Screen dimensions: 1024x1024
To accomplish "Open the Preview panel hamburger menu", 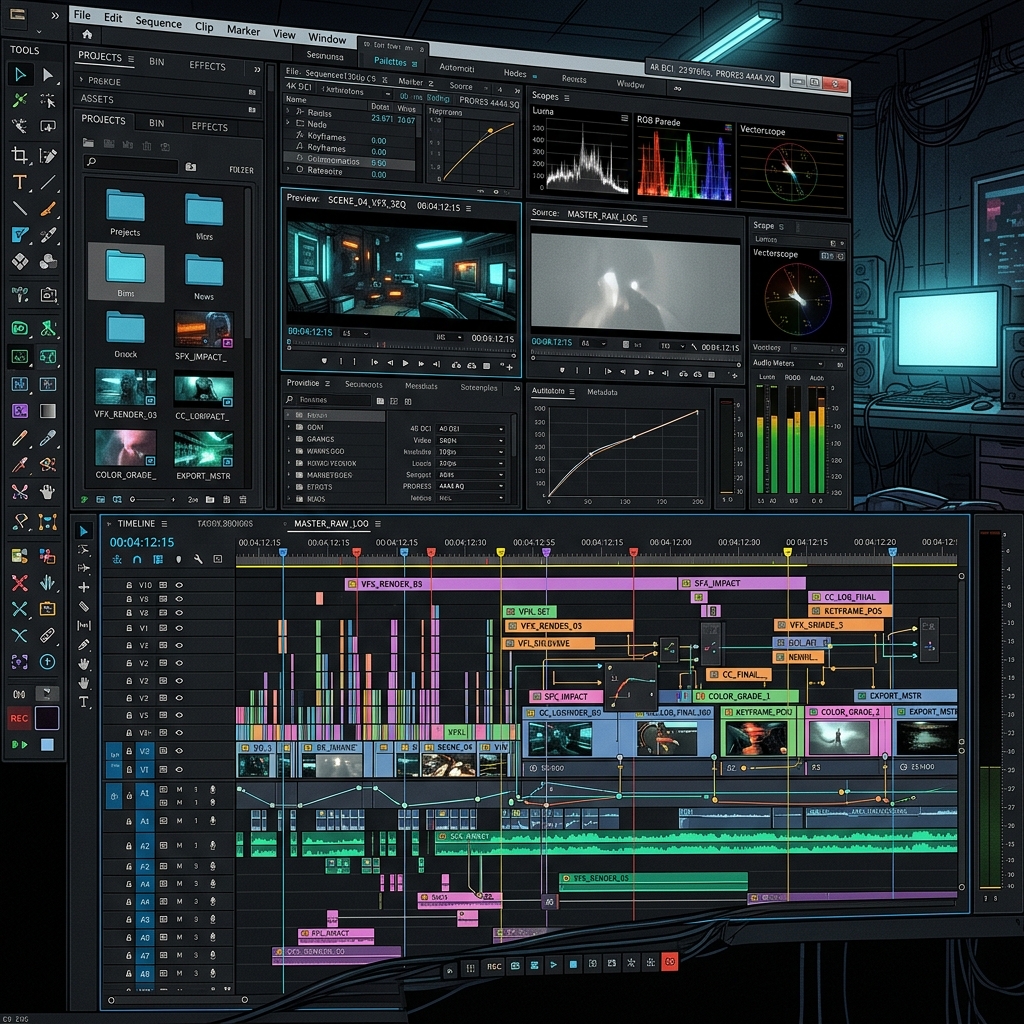I will 468,208.
